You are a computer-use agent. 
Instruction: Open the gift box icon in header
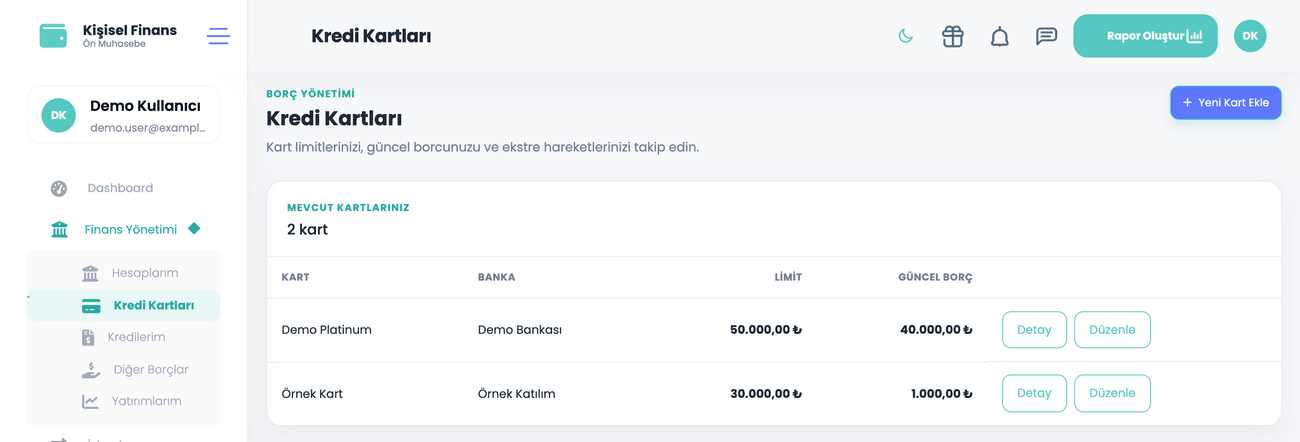coord(952,36)
